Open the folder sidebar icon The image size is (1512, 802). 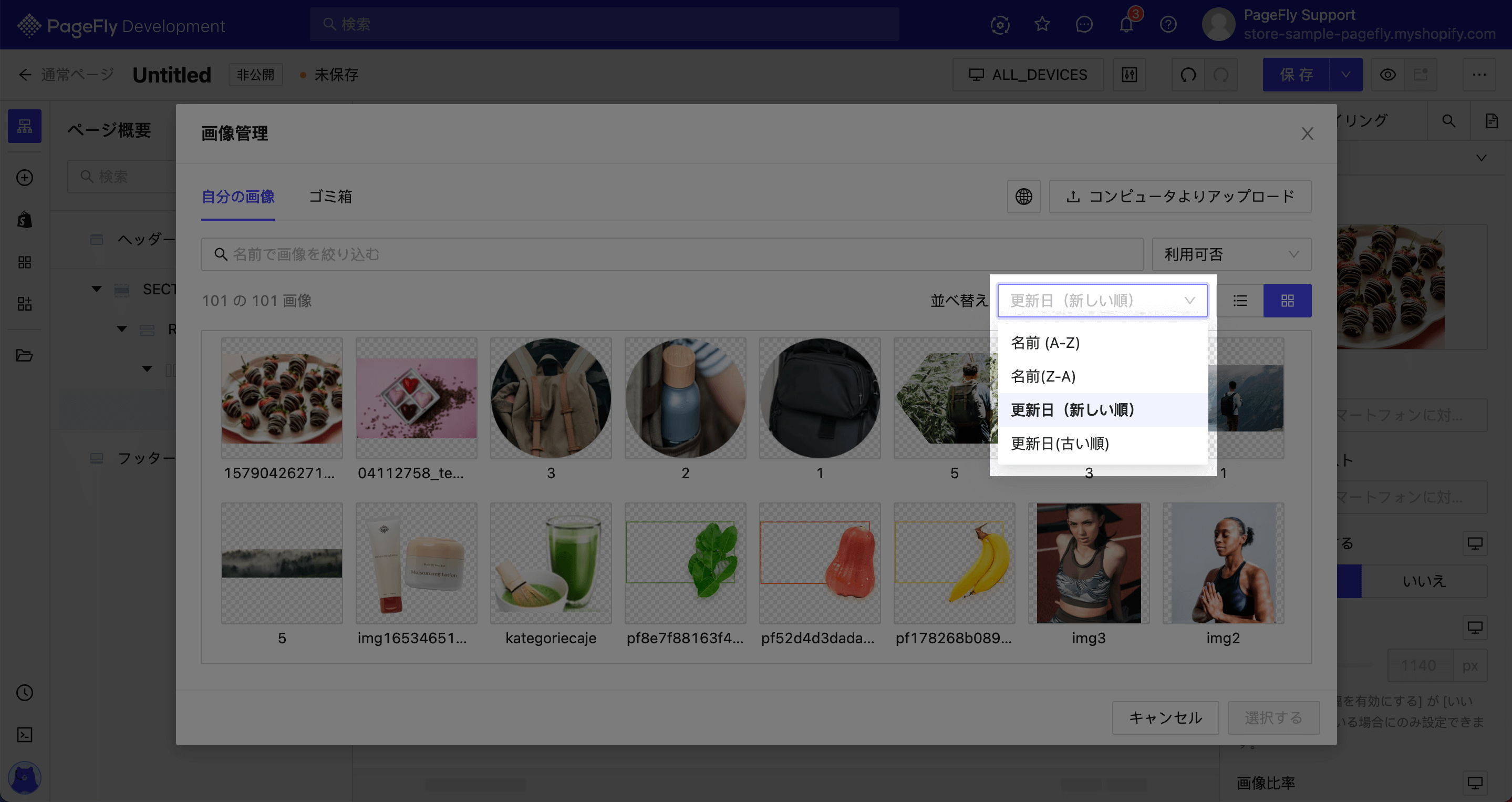click(x=25, y=355)
